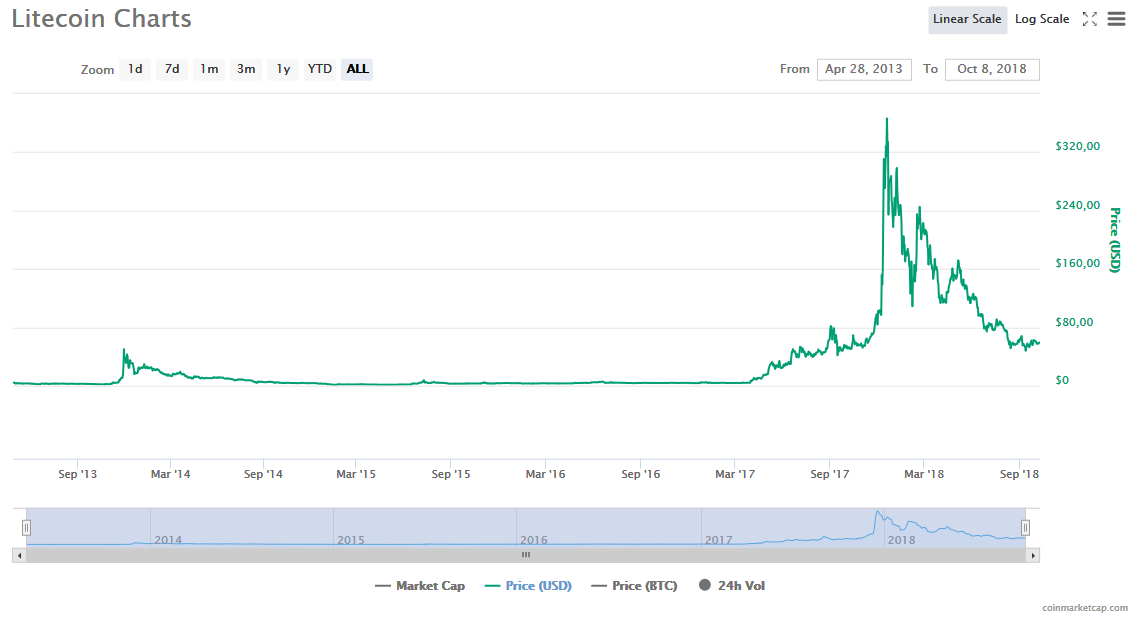Click 2016 label in the navigator
The height and width of the screenshot is (629, 1145).
click(534, 540)
